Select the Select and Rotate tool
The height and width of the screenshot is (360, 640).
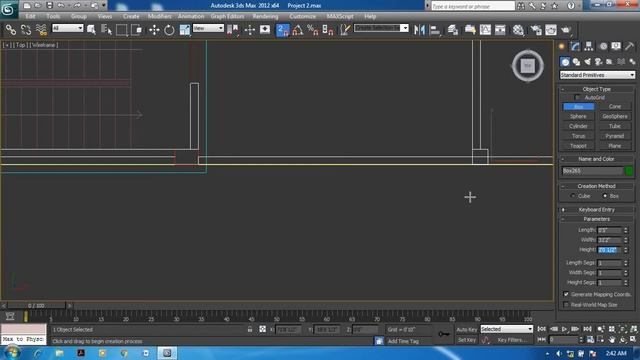[x=169, y=30]
